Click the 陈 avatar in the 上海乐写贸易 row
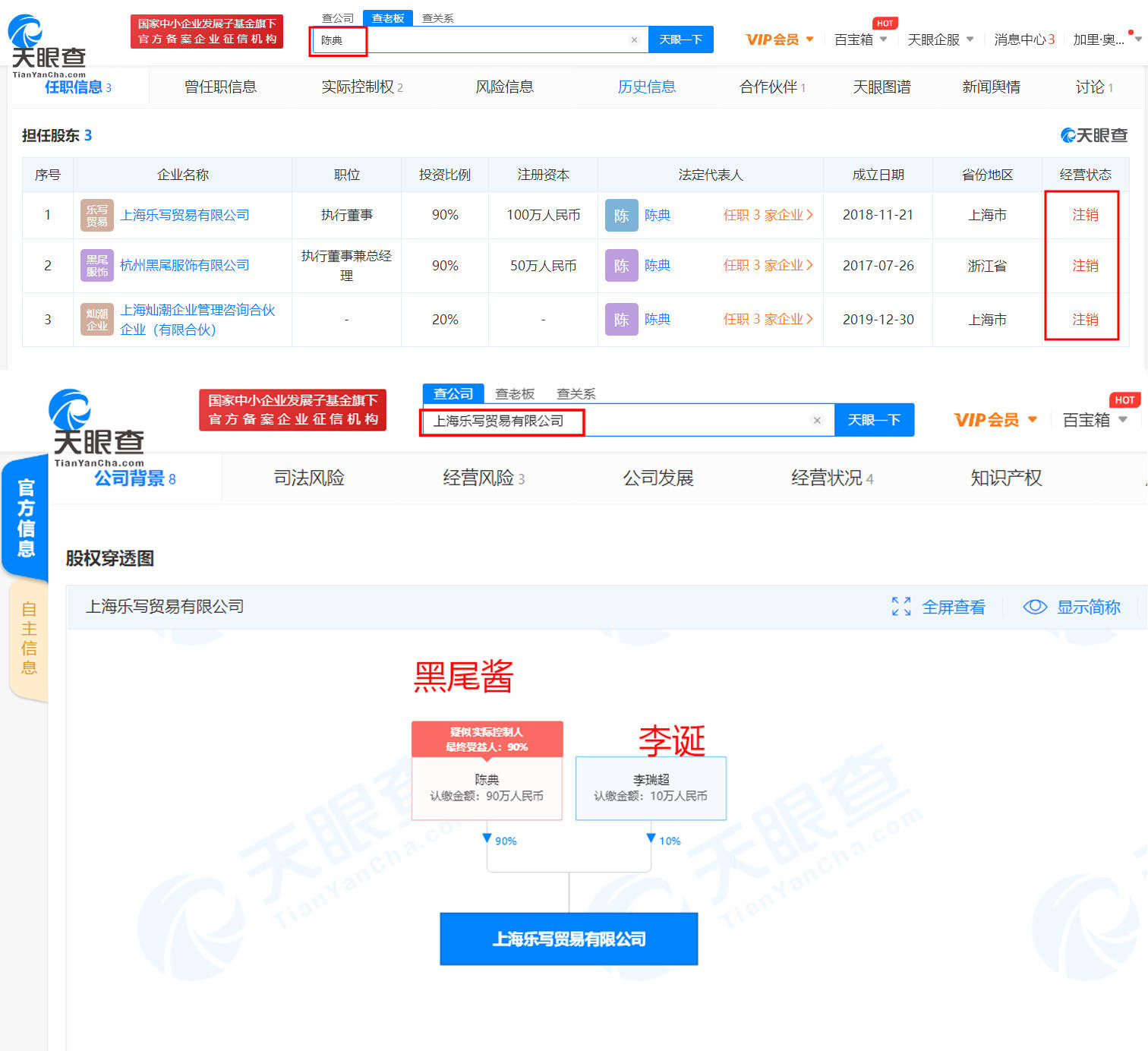1148x1051 pixels. pos(621,216)
